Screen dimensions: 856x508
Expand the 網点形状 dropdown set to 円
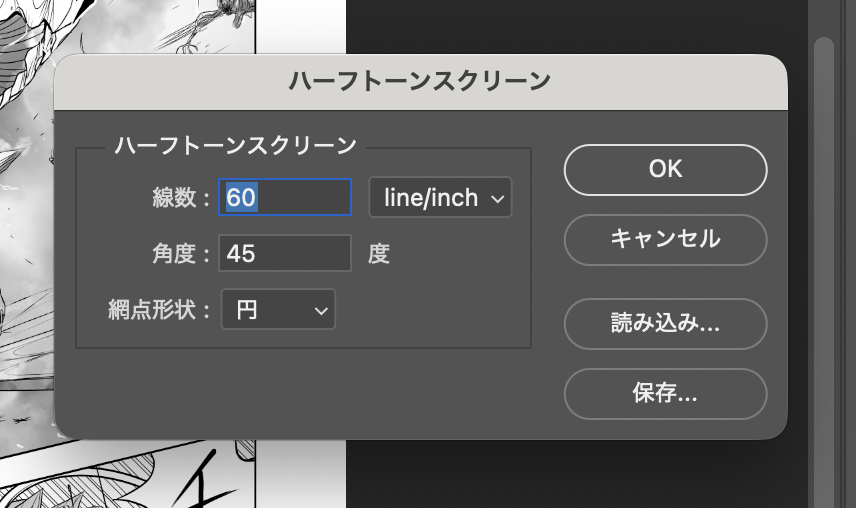point(277,310)
